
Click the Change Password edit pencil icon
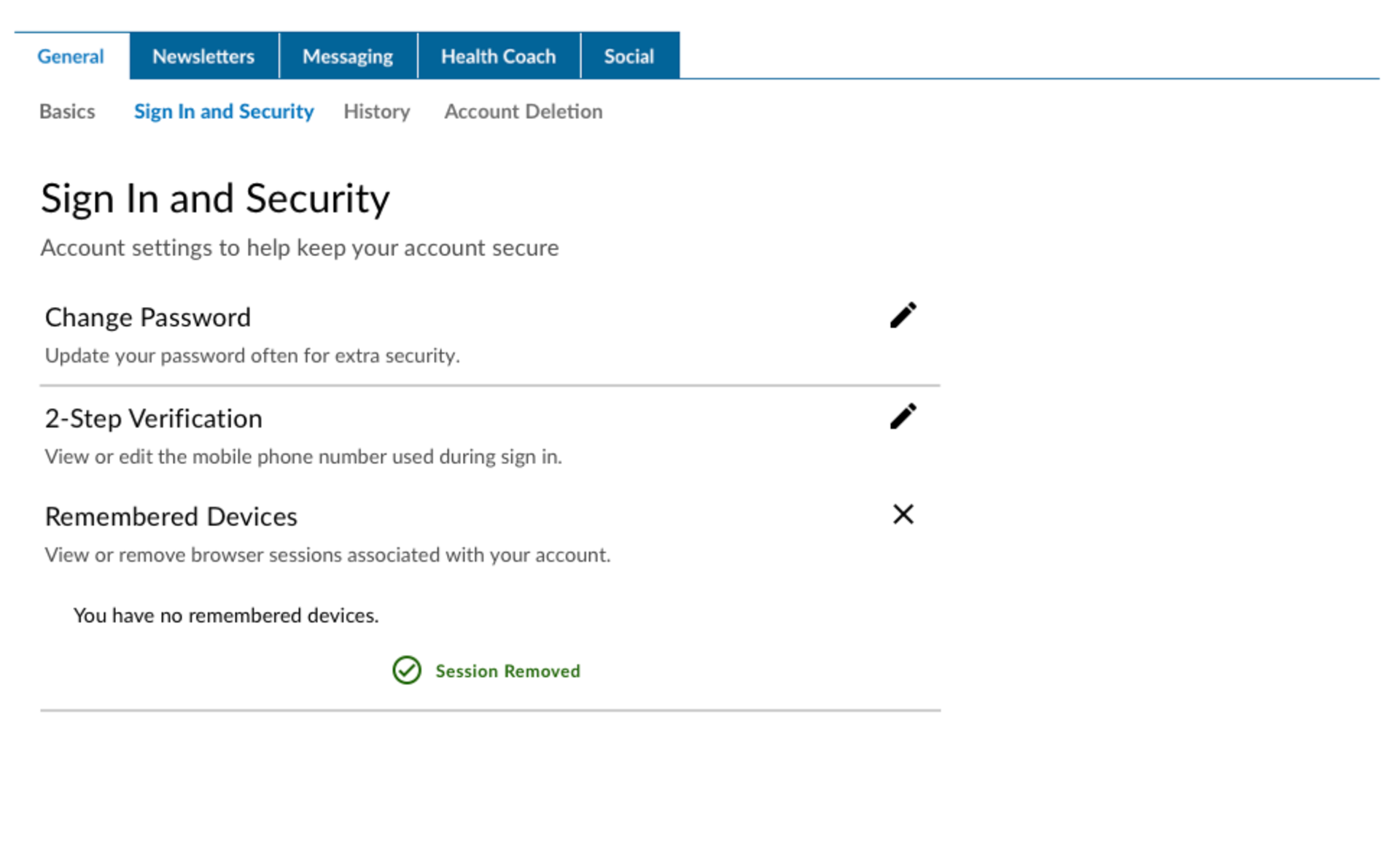tap(903, 316)
